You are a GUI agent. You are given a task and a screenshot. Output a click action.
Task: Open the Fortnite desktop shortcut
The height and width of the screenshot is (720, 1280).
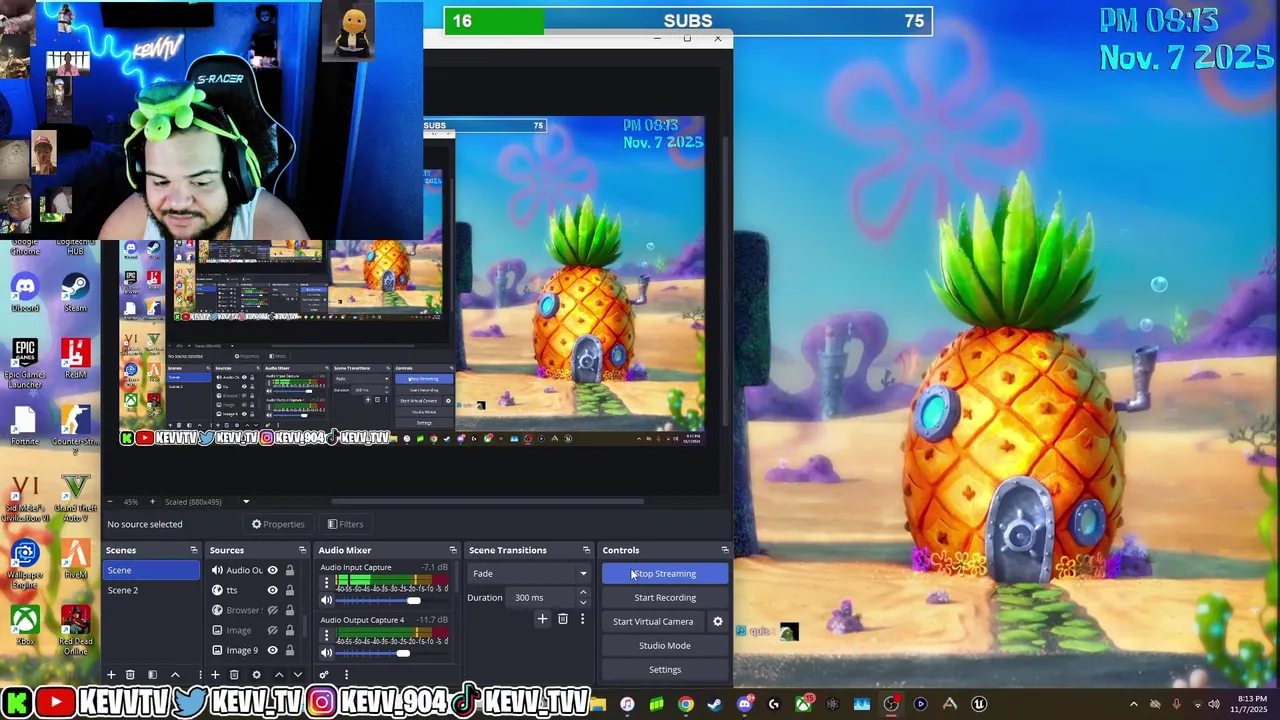[x=25, y=425]
